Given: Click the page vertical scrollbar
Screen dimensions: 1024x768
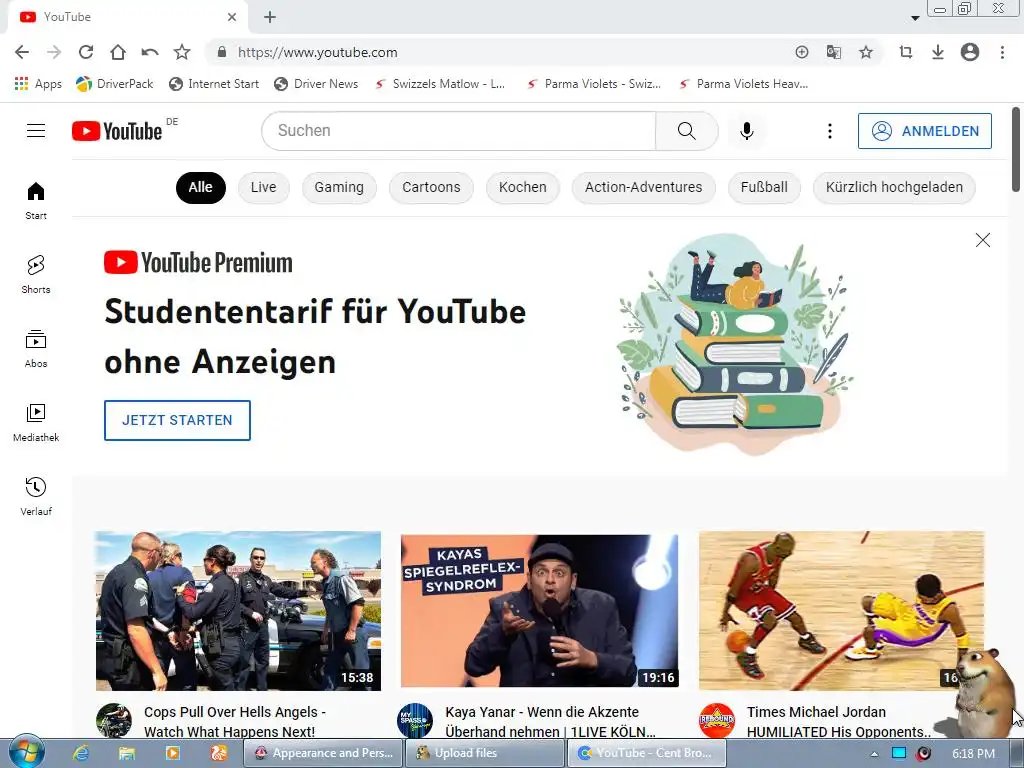Looking at the screenshot, I should (x=1016, y=149).
